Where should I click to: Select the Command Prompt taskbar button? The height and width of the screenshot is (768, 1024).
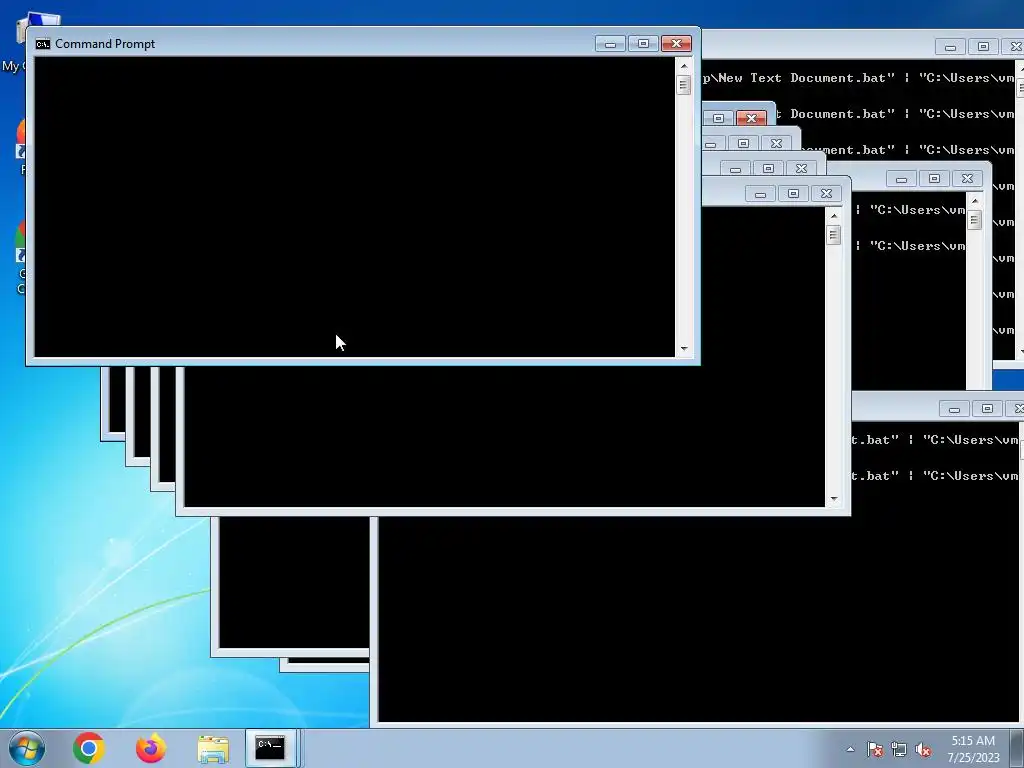click(270, 748)
